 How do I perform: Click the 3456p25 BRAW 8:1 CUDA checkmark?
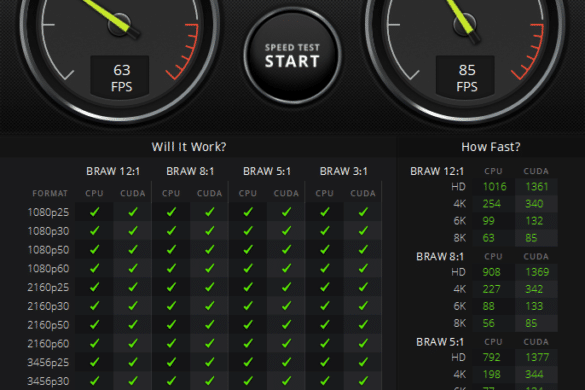[210, 362]
